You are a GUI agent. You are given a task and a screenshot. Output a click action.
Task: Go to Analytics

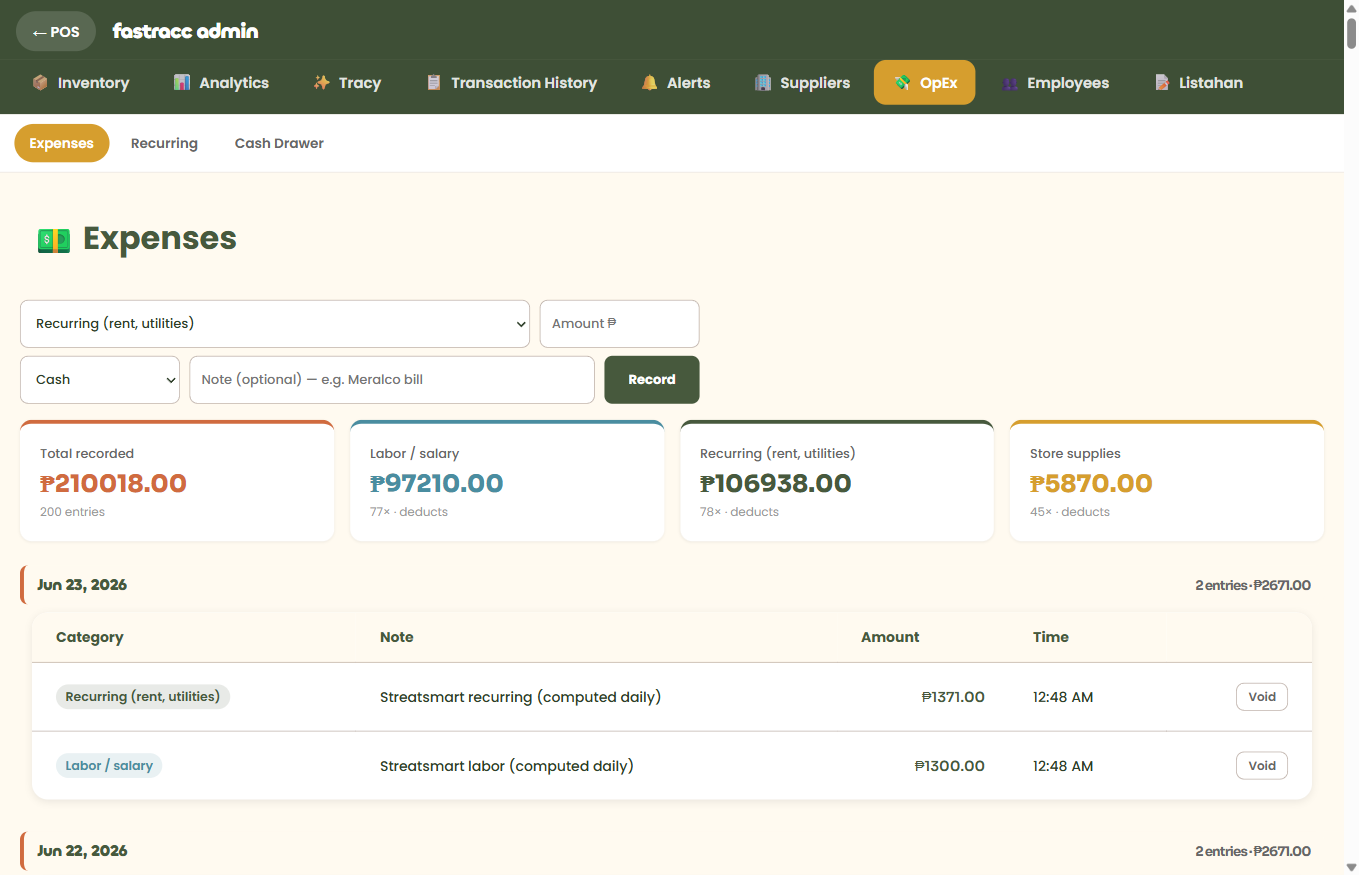[221, 83]
